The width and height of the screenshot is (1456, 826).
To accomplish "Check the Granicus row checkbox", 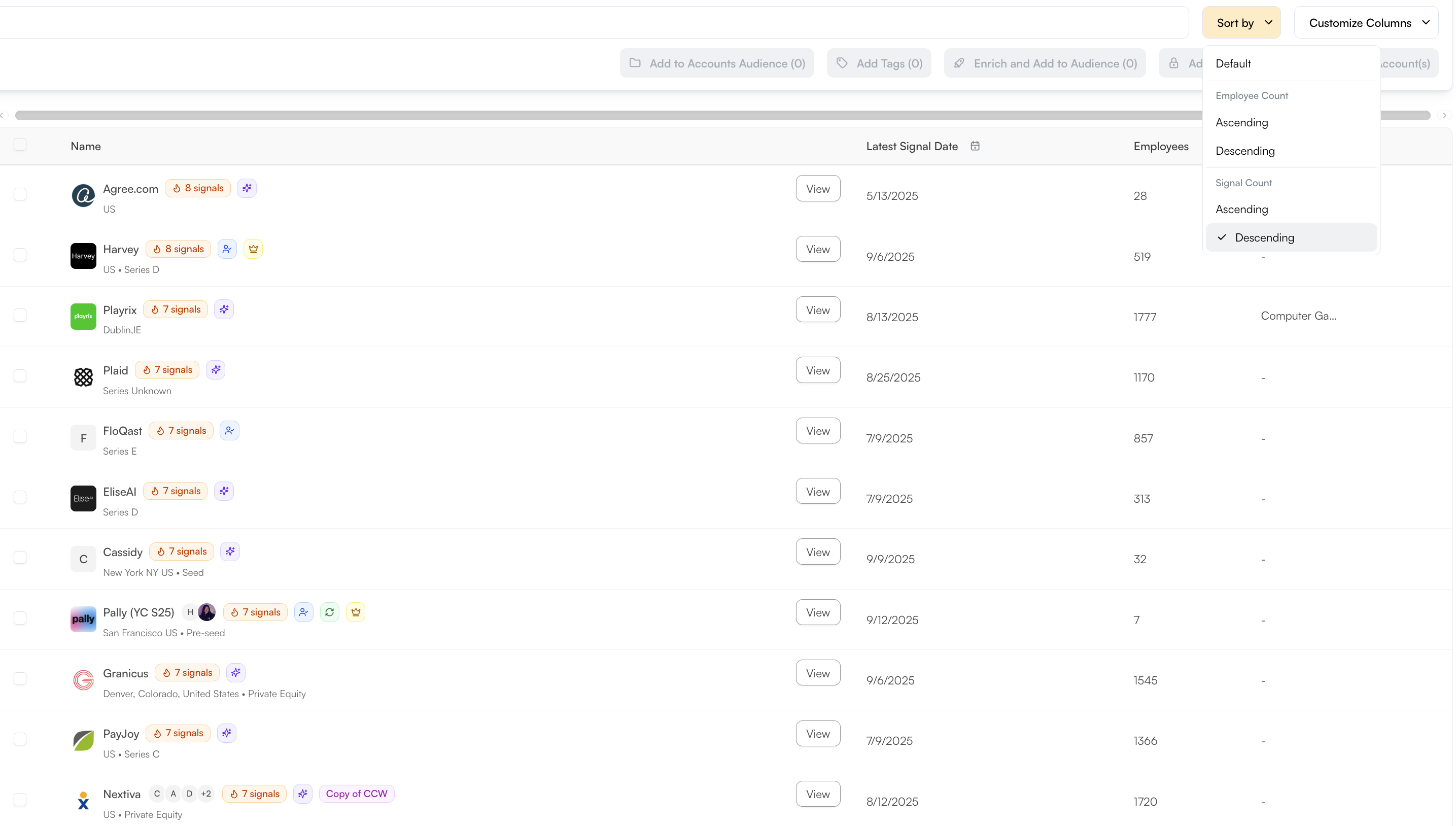I will pos(20,679).
